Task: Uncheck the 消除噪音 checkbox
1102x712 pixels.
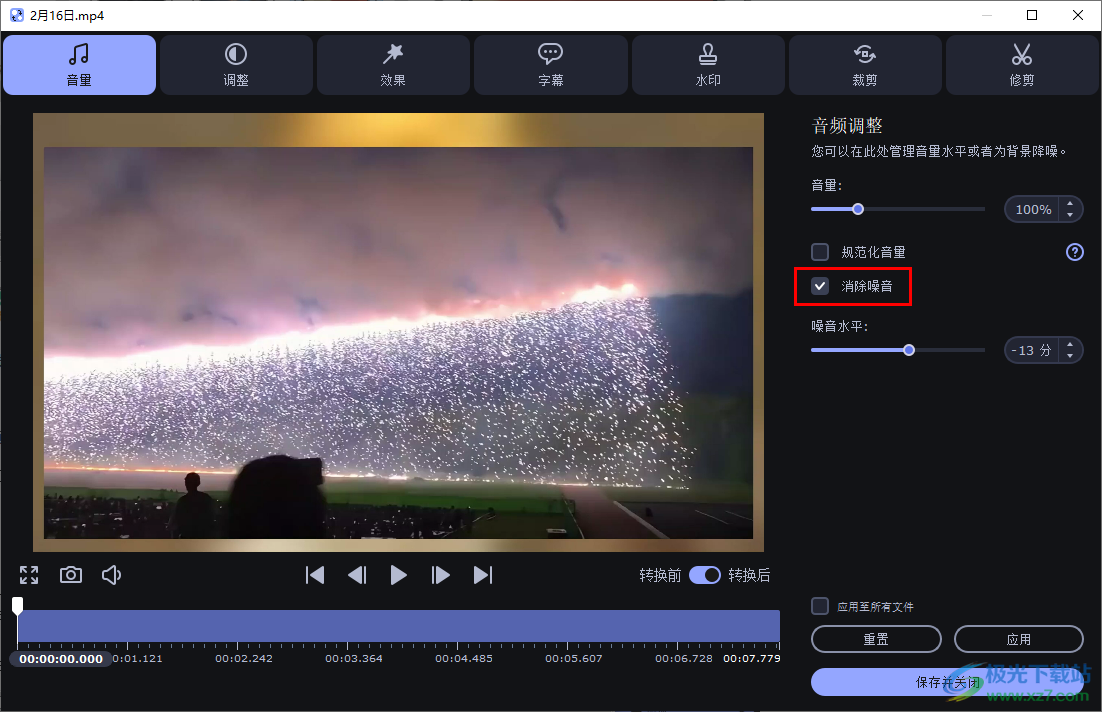Action: click(x=820, y=287)
